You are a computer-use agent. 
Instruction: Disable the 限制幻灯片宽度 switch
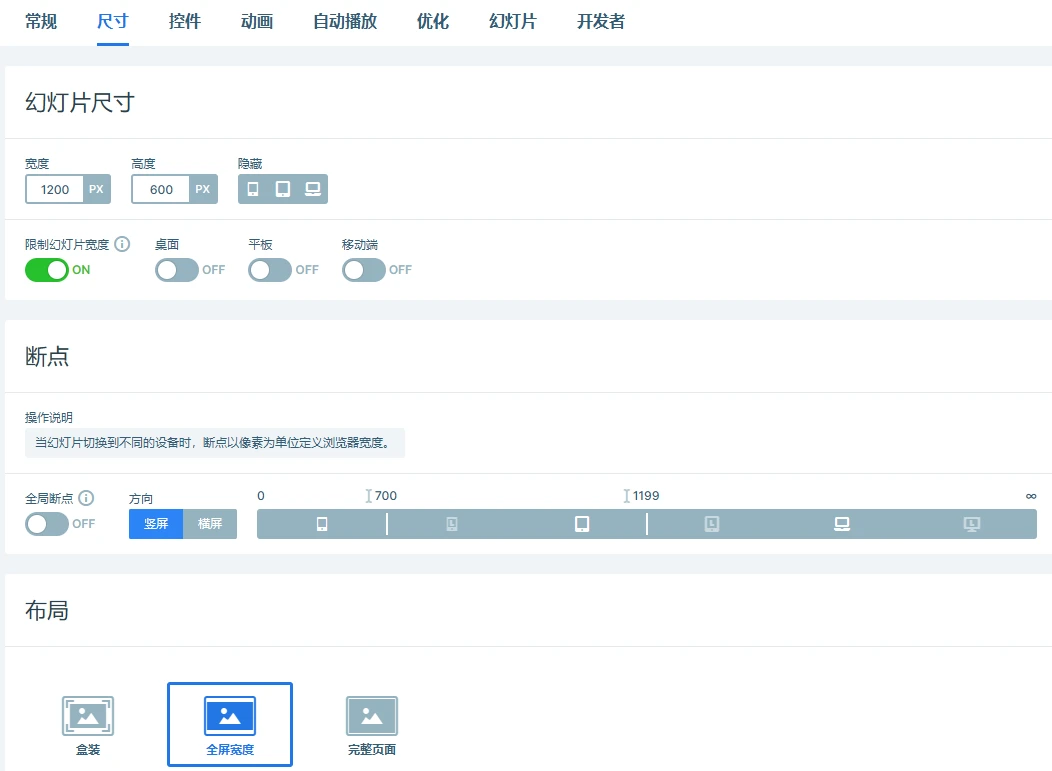click(47, 270)
